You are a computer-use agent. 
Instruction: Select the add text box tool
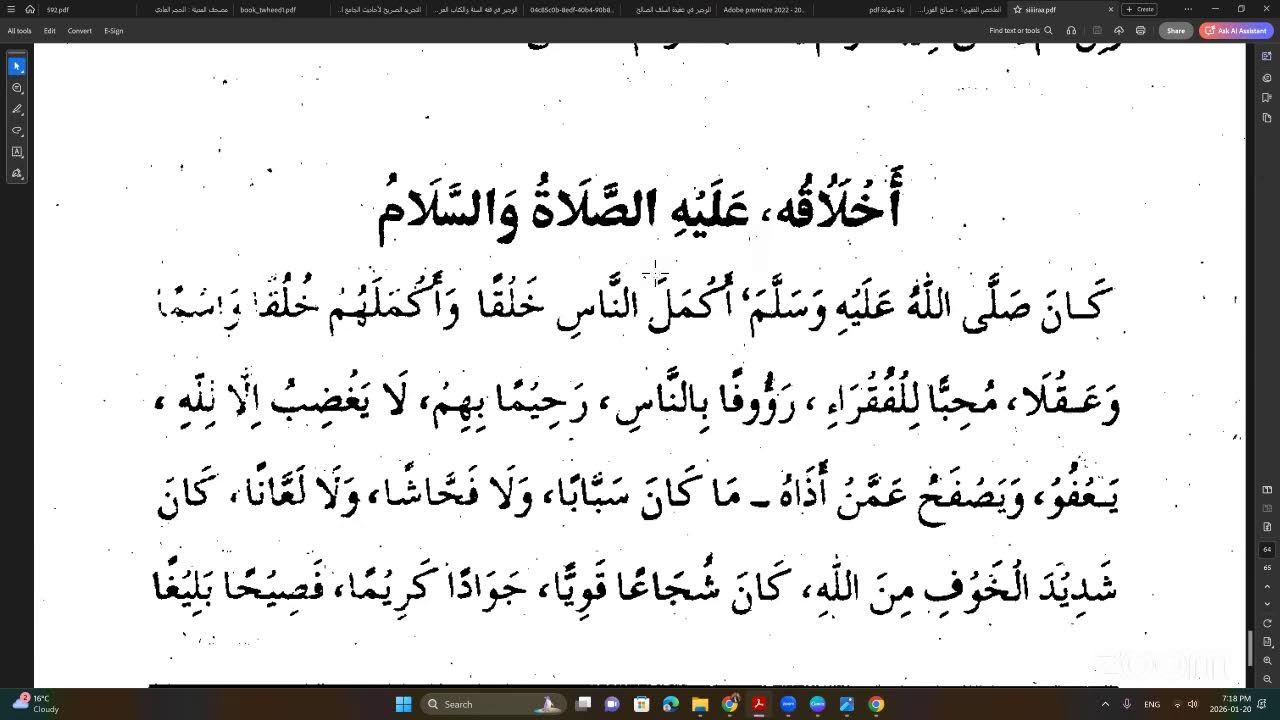click(x=17, y=152)
